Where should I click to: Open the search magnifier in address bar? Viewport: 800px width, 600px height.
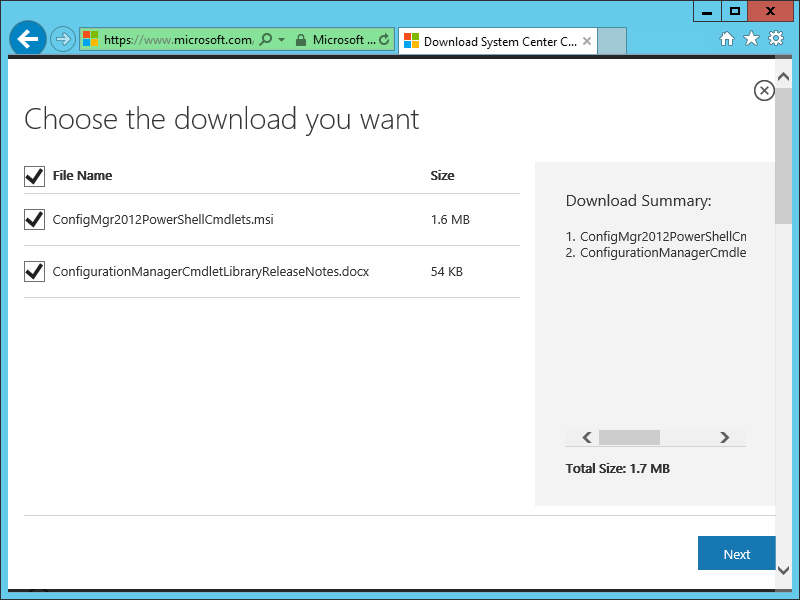pyautogui.click(x=266, y=39)
